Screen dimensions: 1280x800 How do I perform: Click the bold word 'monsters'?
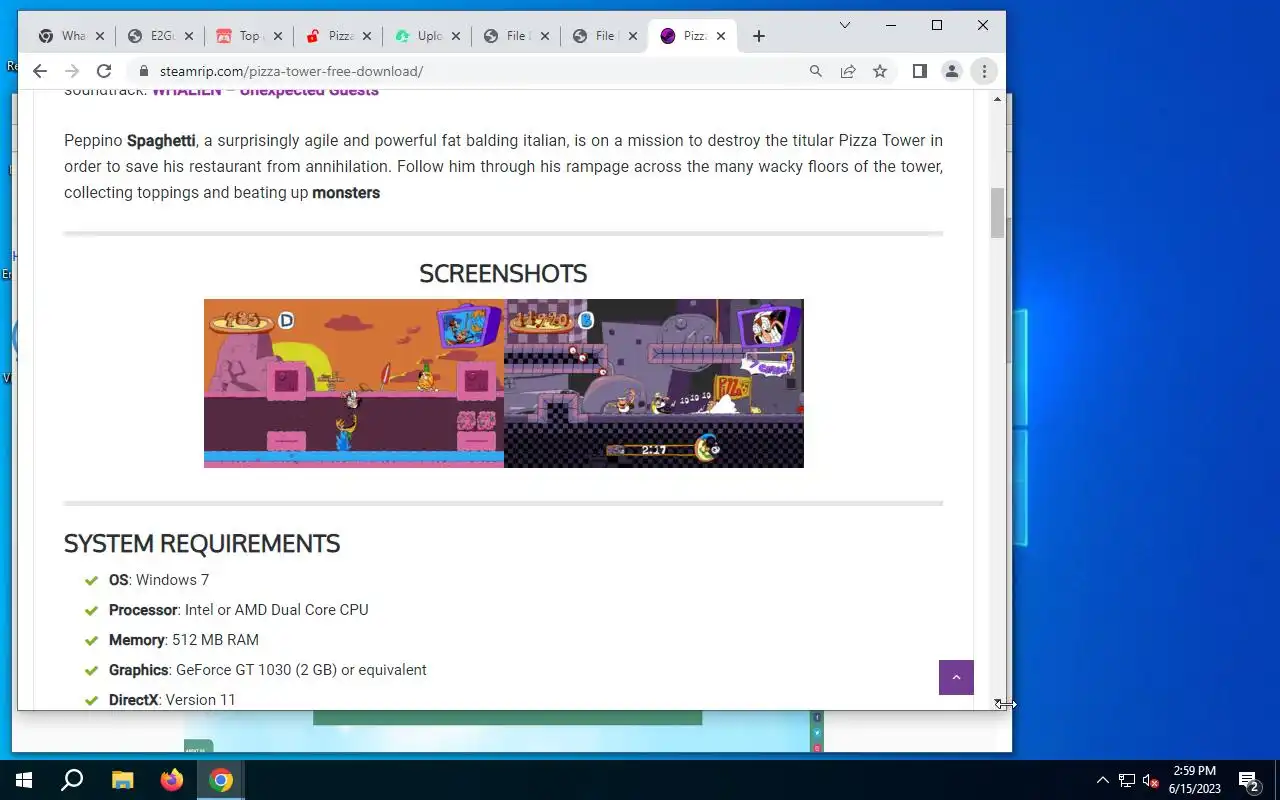point(346,193)
